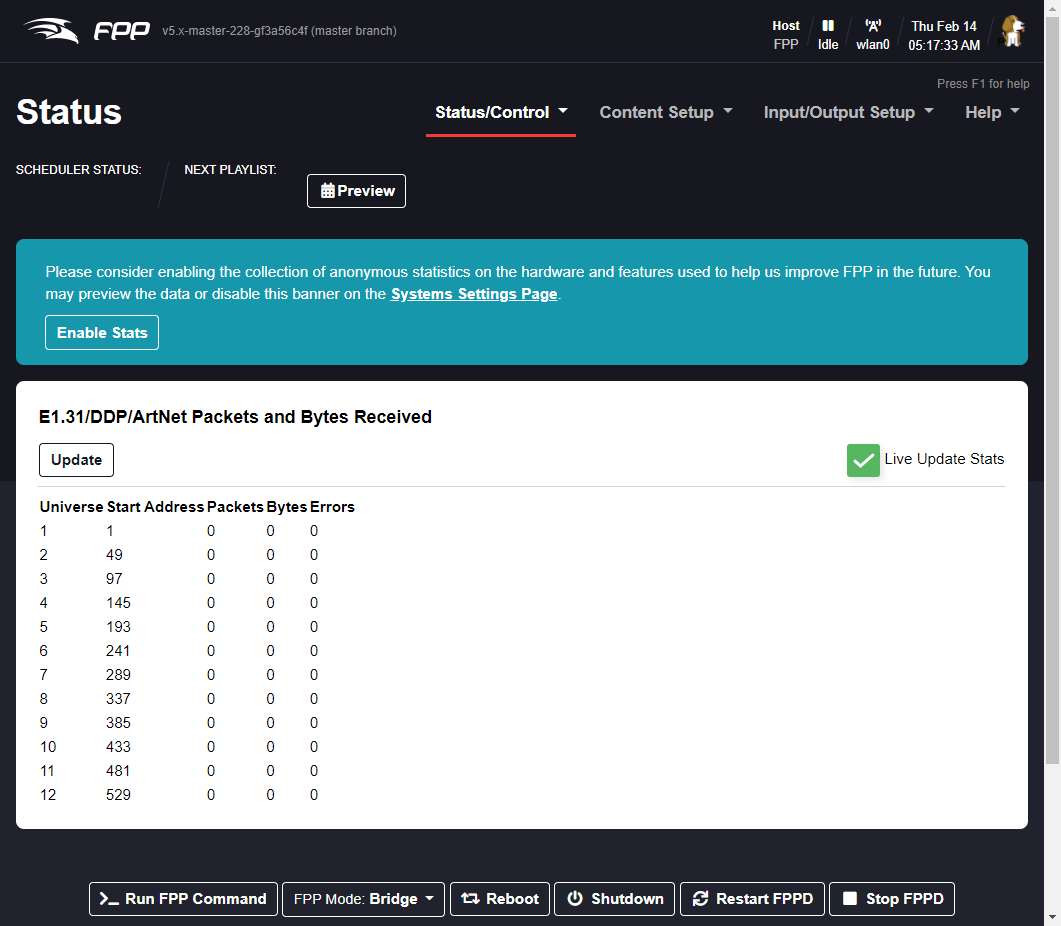Click the FPP falcon logo

coord(52,31)
